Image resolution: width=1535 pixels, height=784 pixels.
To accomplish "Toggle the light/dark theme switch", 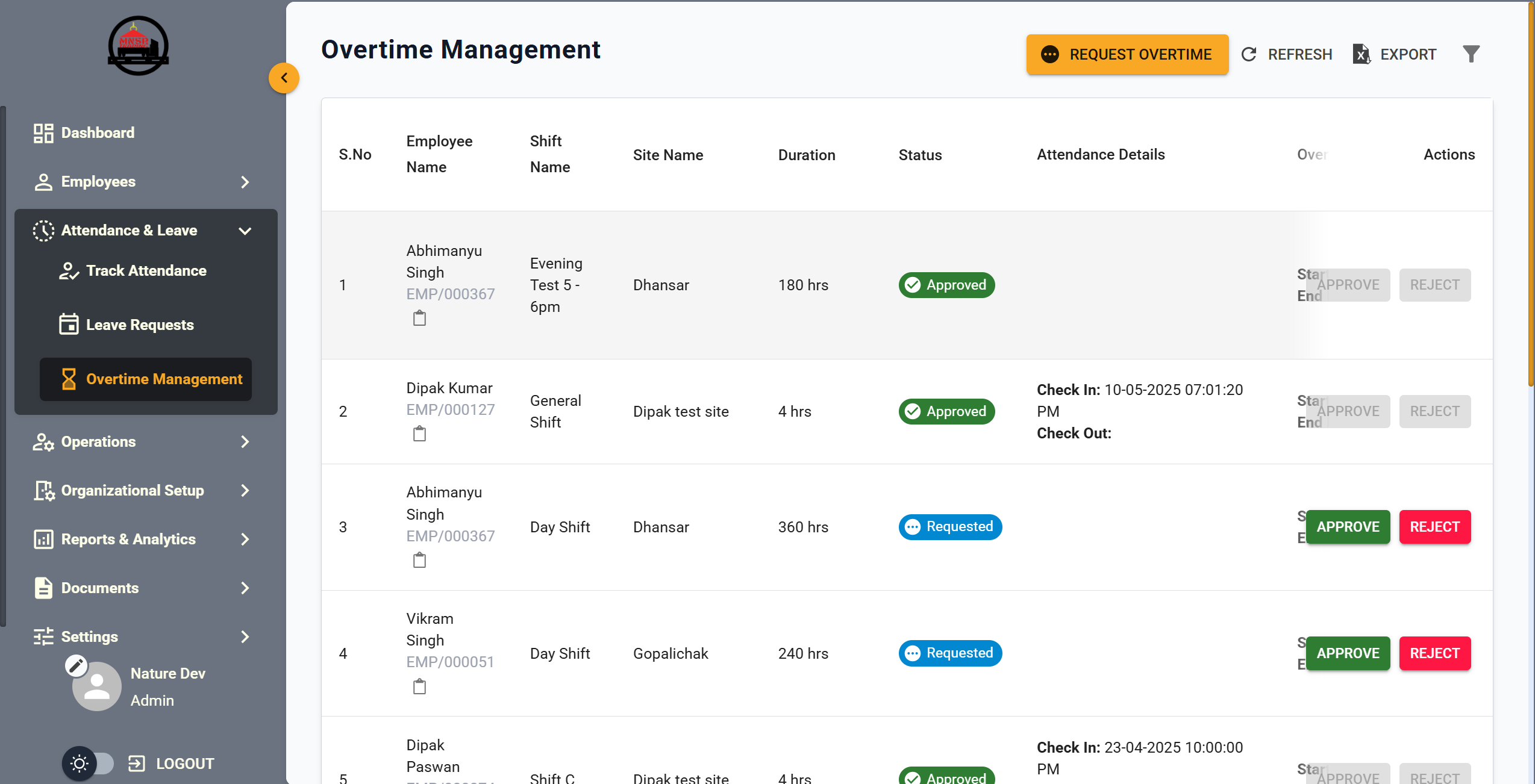I will coord(89,764).
